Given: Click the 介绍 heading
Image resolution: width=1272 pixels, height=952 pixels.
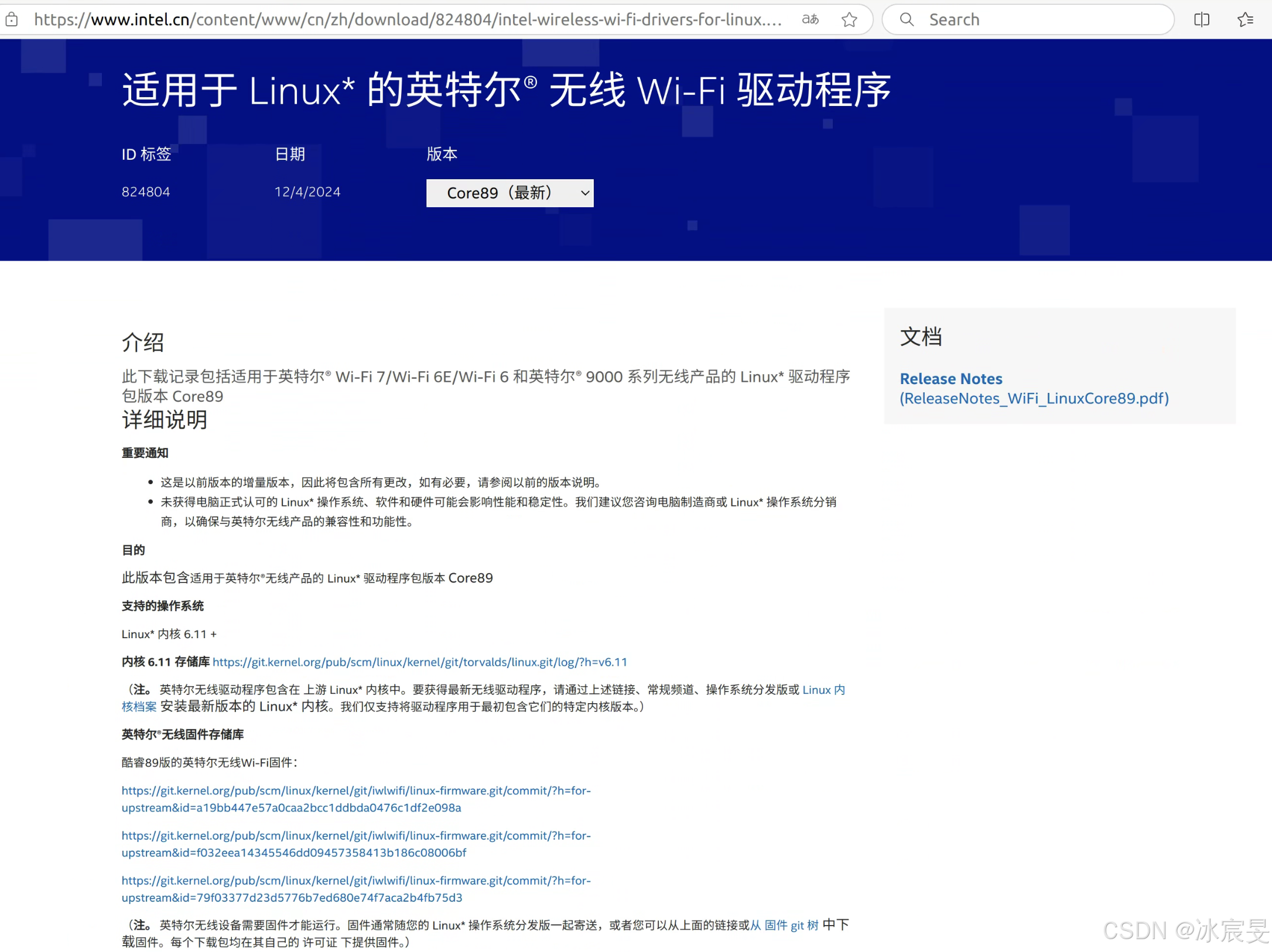Looking at the screenshot, I should click(x=142, y=342).
